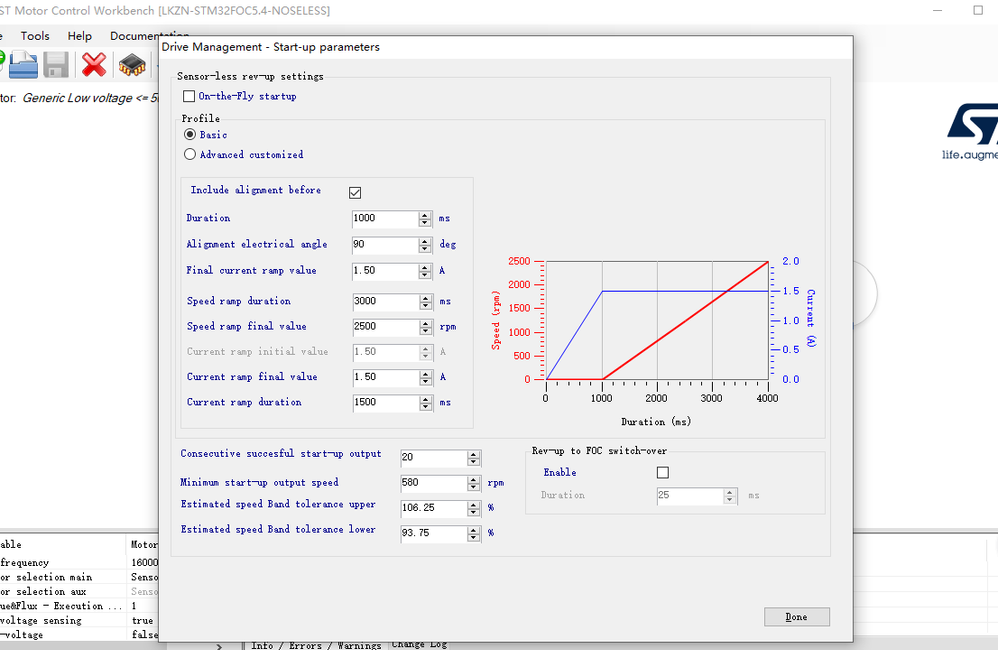Decrease Alignment electrical angle with down arrow

tap(425, 249)
